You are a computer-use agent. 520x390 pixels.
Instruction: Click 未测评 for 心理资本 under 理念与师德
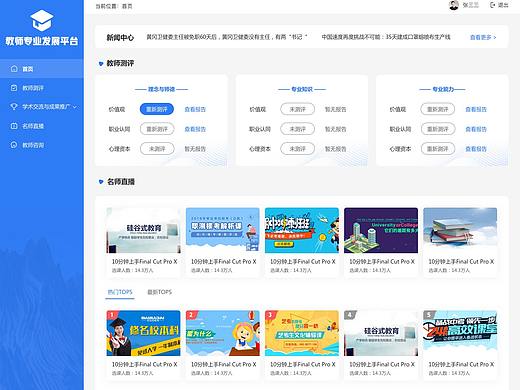[157, 149]
